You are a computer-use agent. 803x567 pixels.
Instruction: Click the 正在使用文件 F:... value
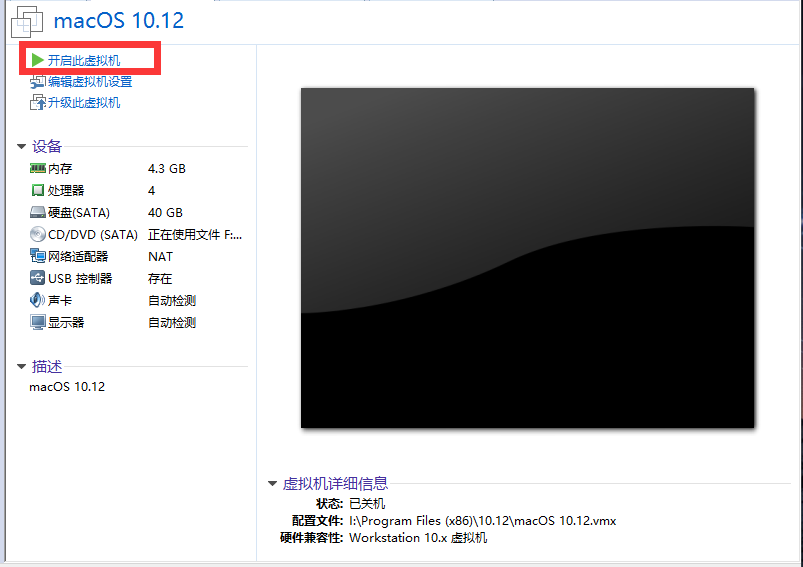pos(195,235)
